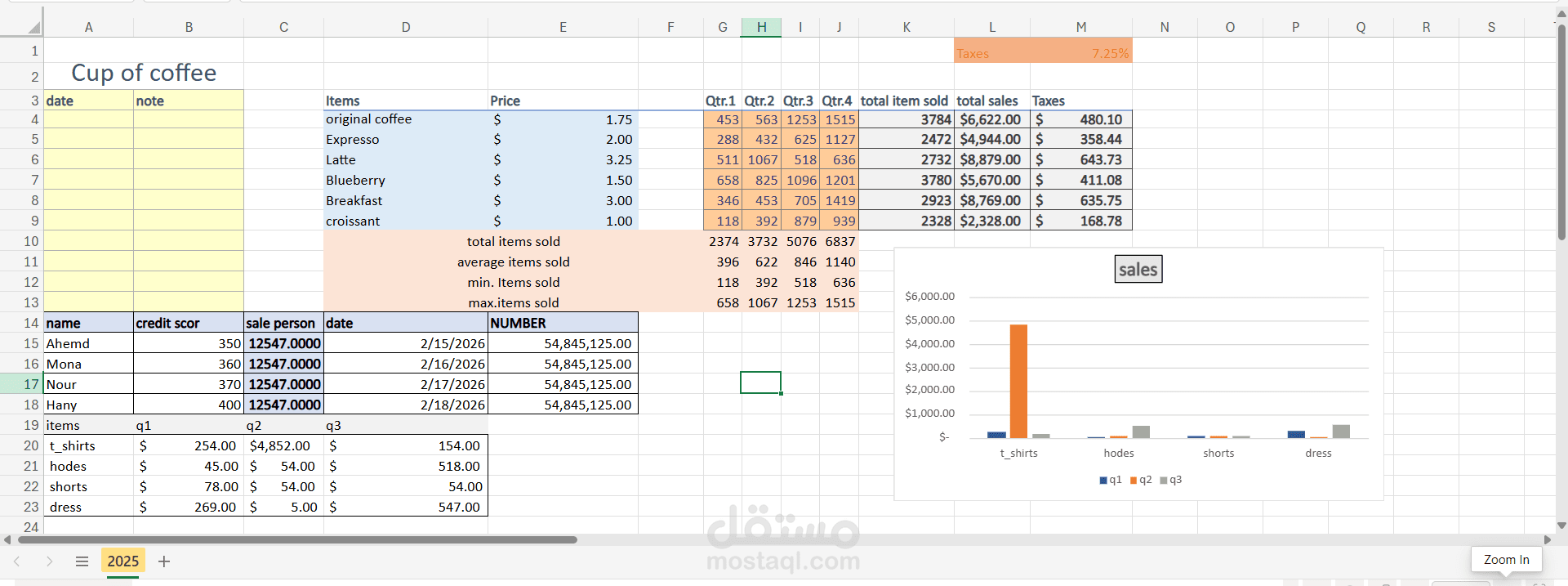
Task: Click the q1 legend entry in chart
Action: (1111, 480)
